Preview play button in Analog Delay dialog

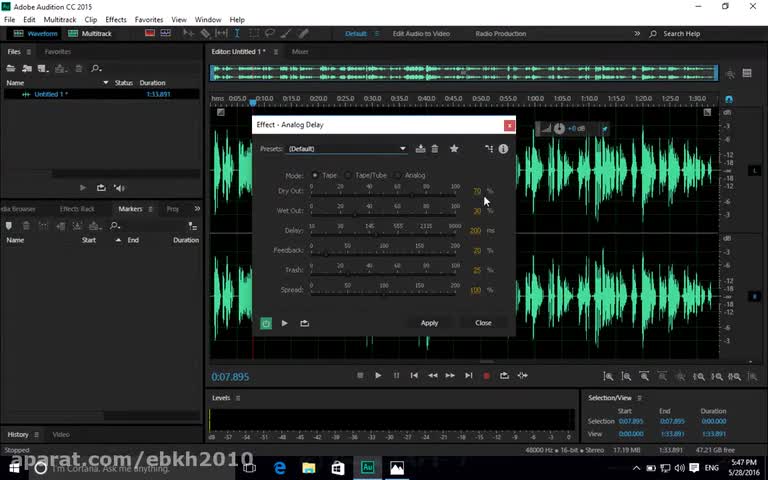(x=285, y=323)
